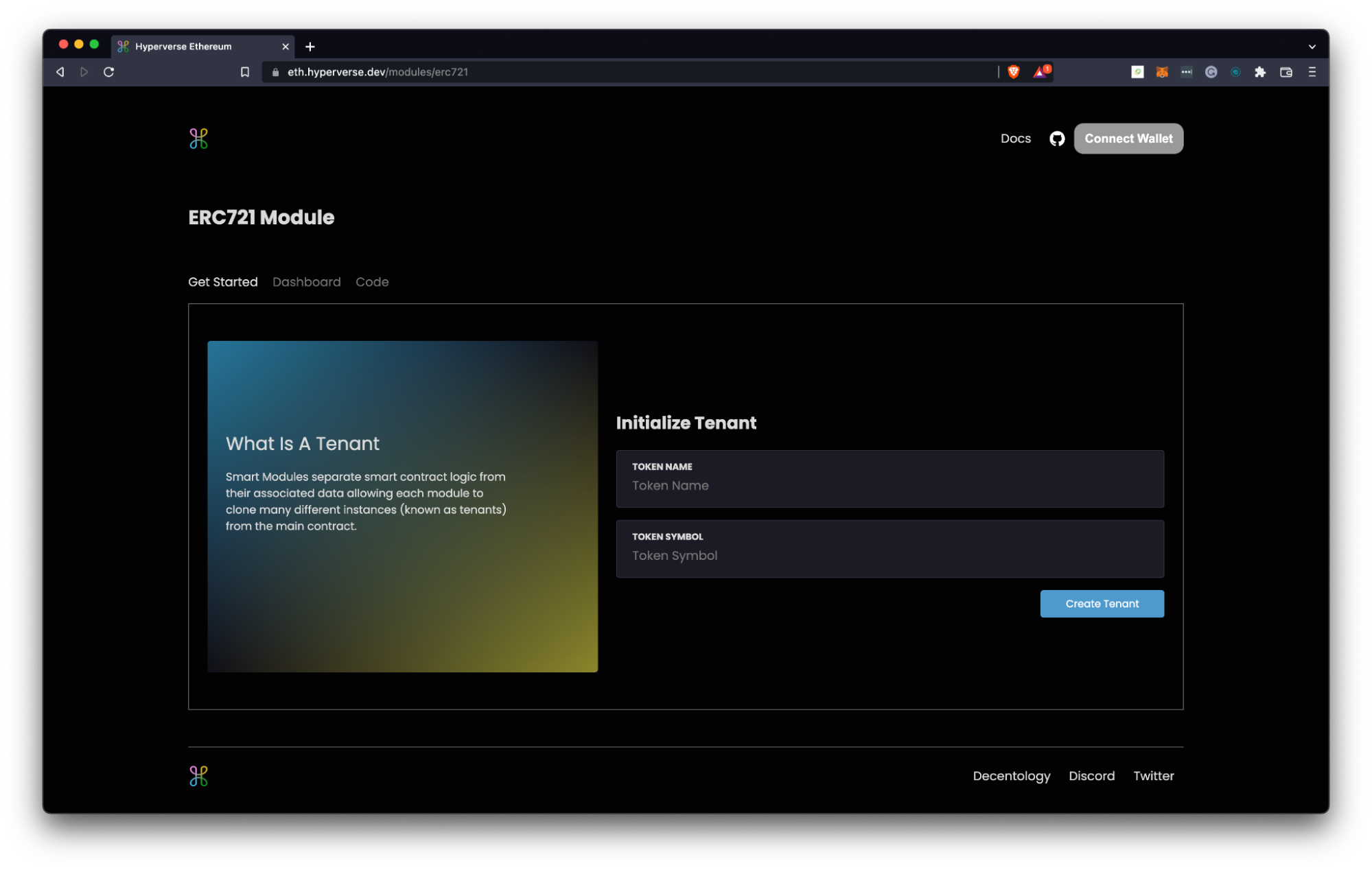The height and width of the screenshot is (870, 1372).
Task: Click the macOS yellow minimize button
Action: pos(79,44)
